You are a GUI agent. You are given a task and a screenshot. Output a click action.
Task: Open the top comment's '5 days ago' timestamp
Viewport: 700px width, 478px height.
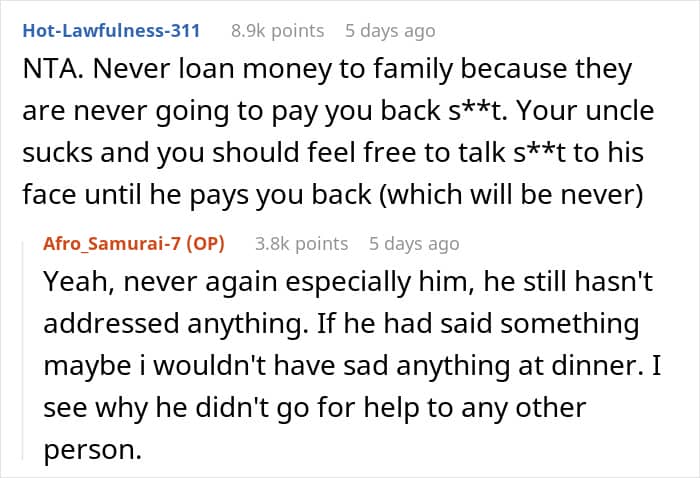(388, 30)
